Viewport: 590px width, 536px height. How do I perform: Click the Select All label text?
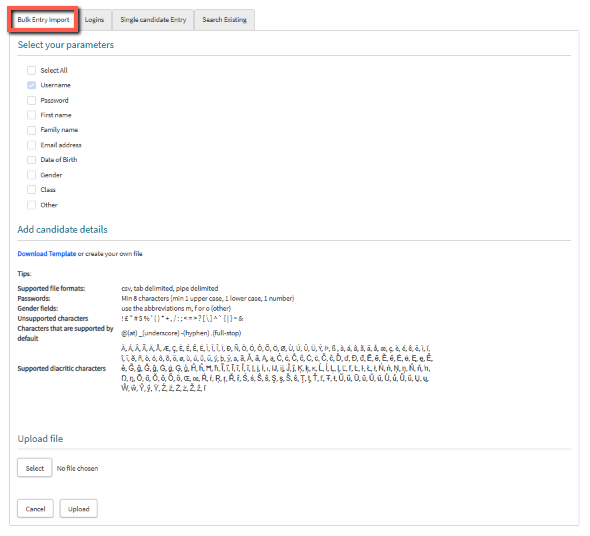pyautogui.click(x=54, y=70)
